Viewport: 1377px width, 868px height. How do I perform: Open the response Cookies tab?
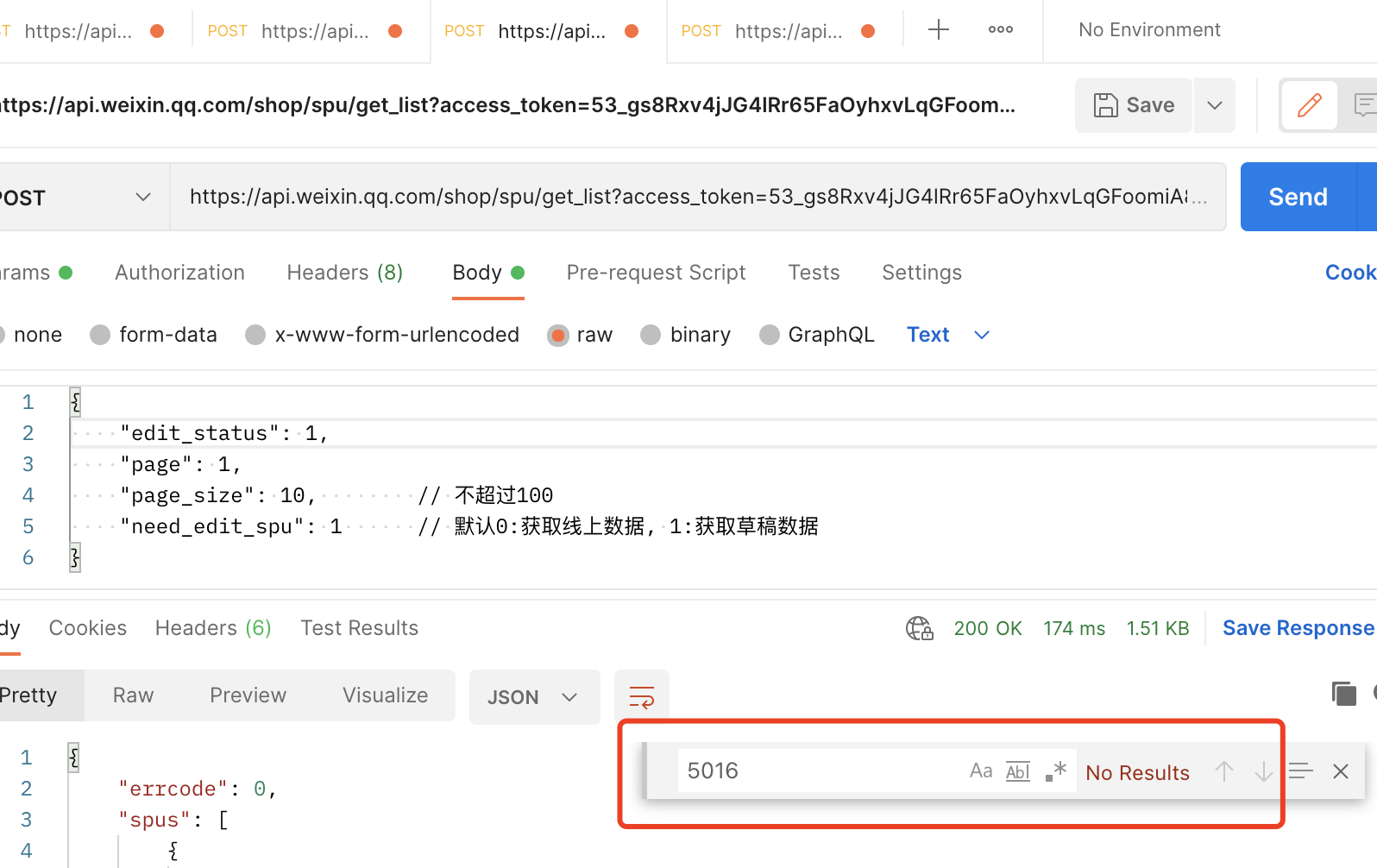point(88,628)
